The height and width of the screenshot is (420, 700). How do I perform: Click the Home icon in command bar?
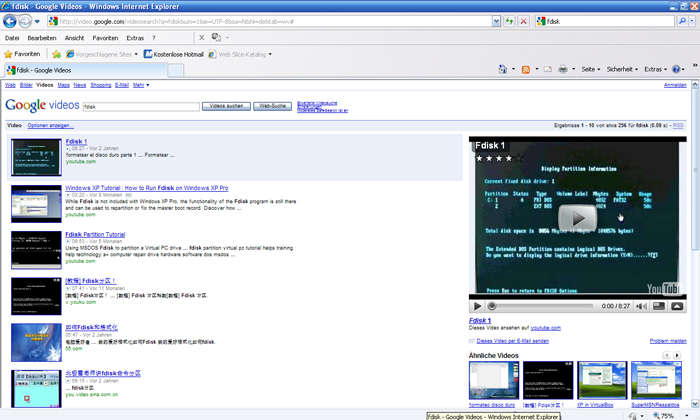tap(501, 69)
